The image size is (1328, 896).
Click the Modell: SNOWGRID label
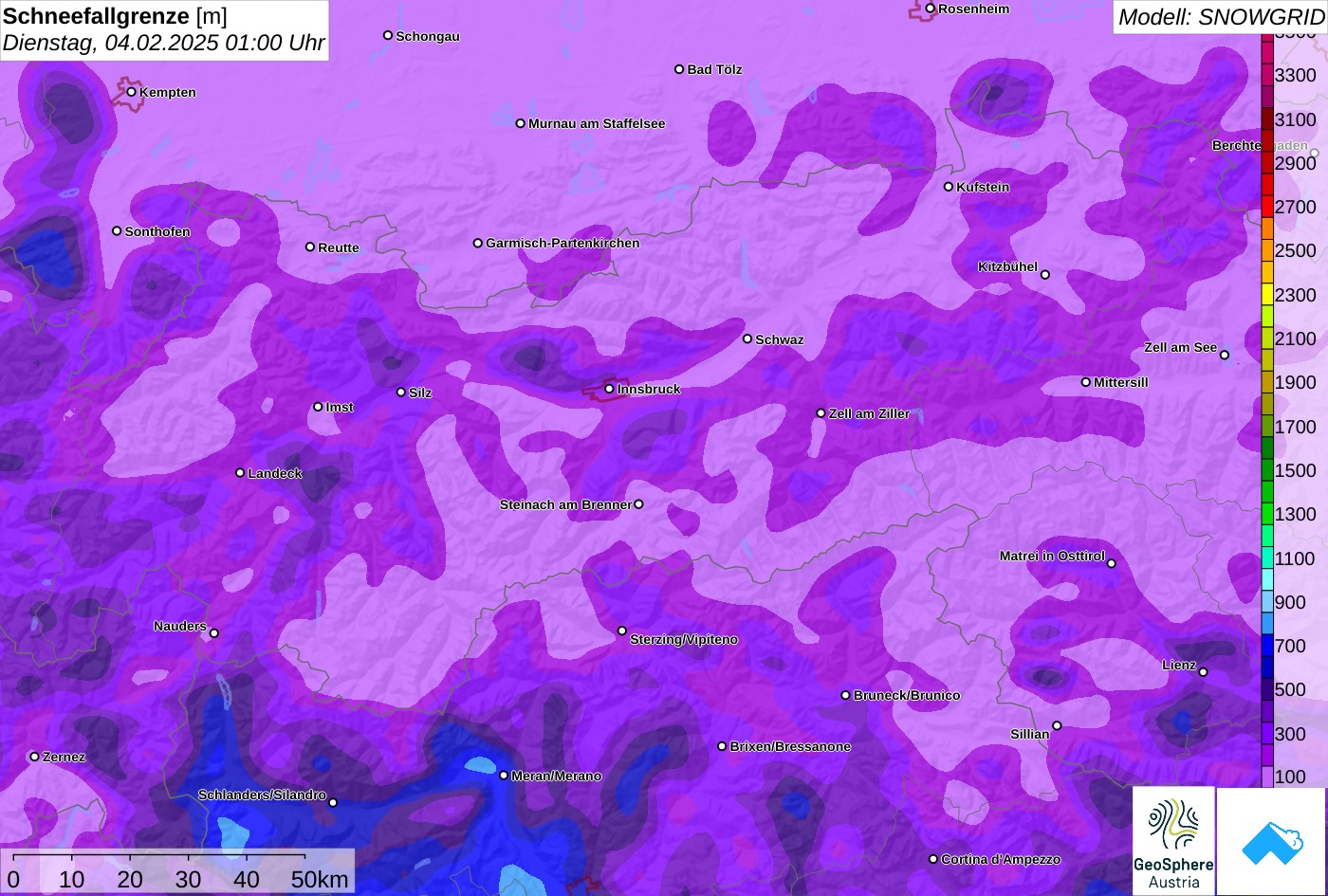(1221, 16)
